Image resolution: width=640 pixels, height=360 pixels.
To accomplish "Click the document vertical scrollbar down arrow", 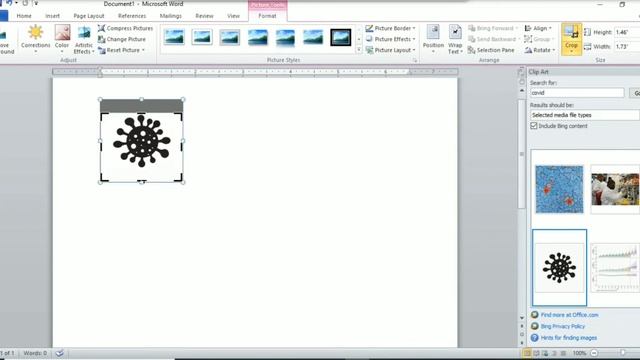I will point(522,318).
